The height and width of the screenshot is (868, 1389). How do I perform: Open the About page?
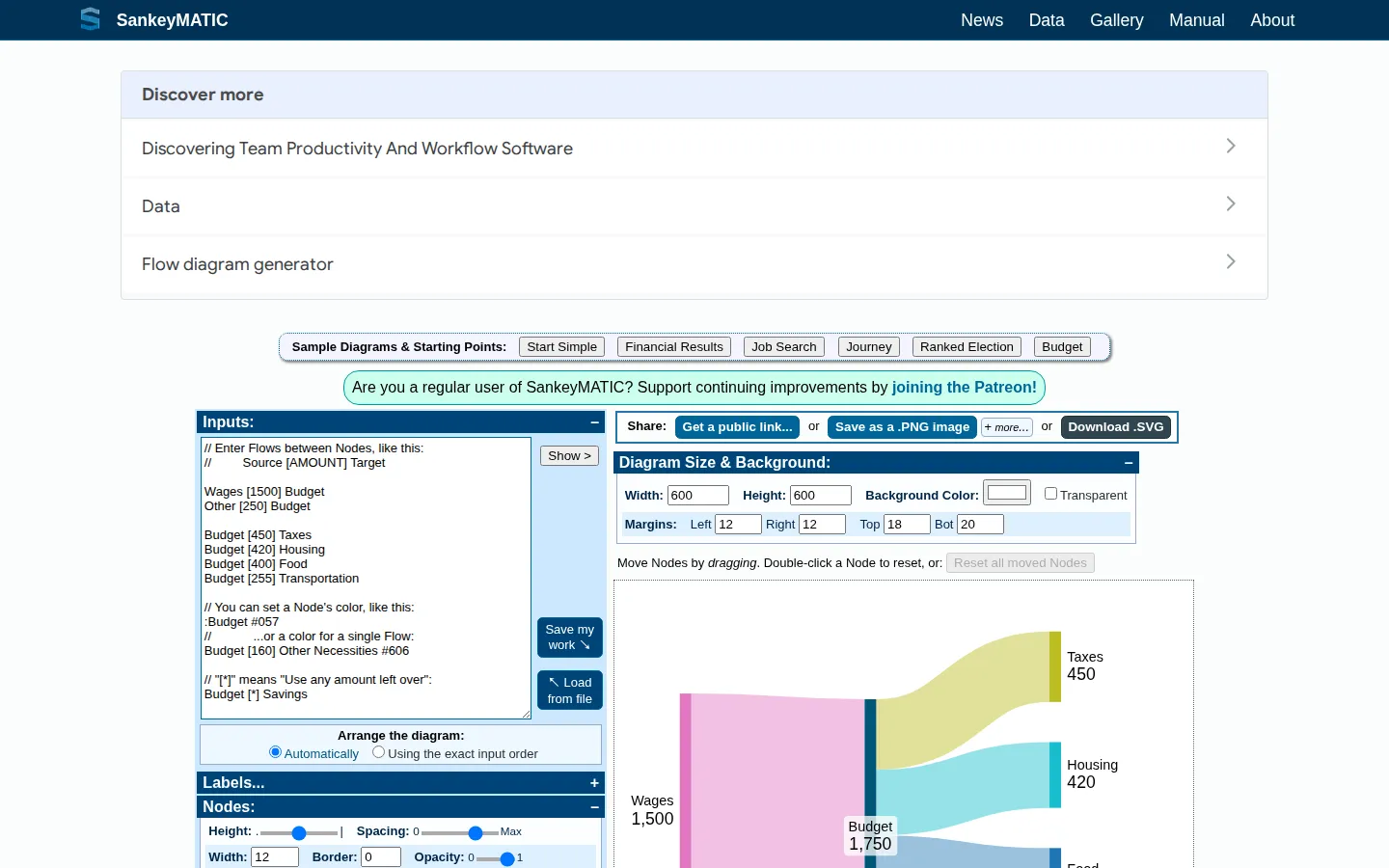coord(1272,20)
